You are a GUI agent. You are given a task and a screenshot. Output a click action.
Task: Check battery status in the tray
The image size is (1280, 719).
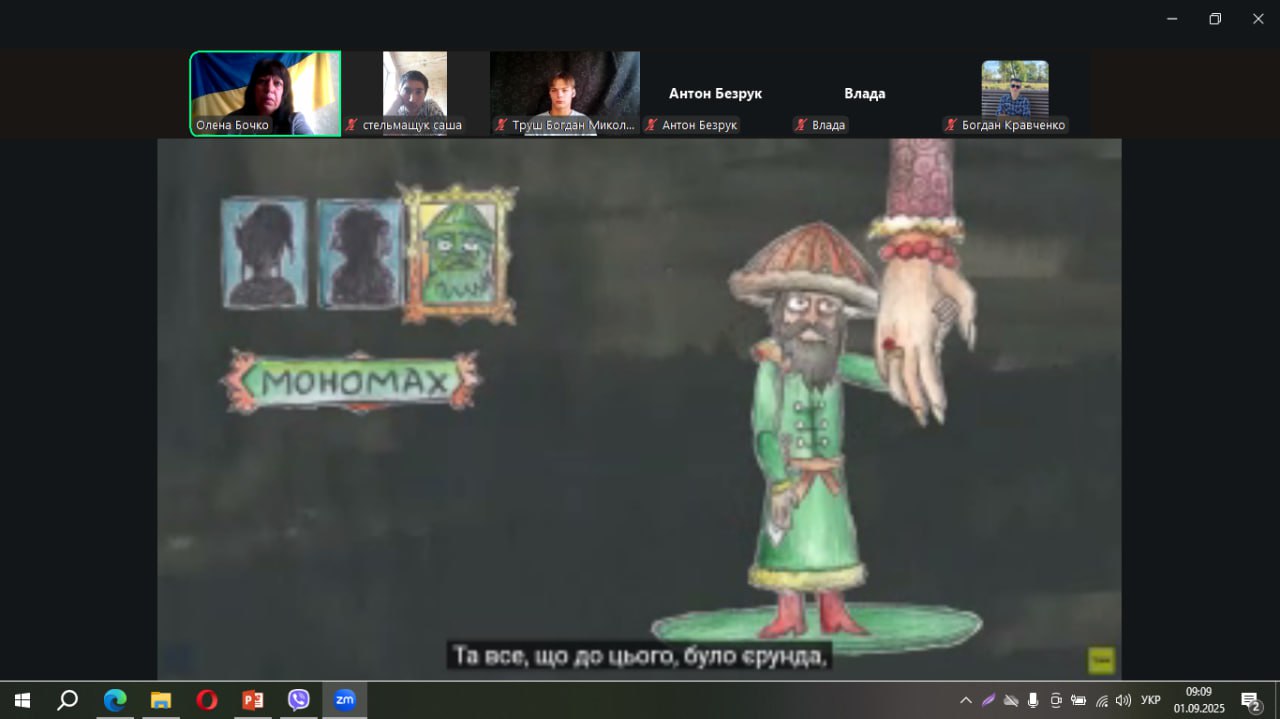click(x=1078, y=700)
